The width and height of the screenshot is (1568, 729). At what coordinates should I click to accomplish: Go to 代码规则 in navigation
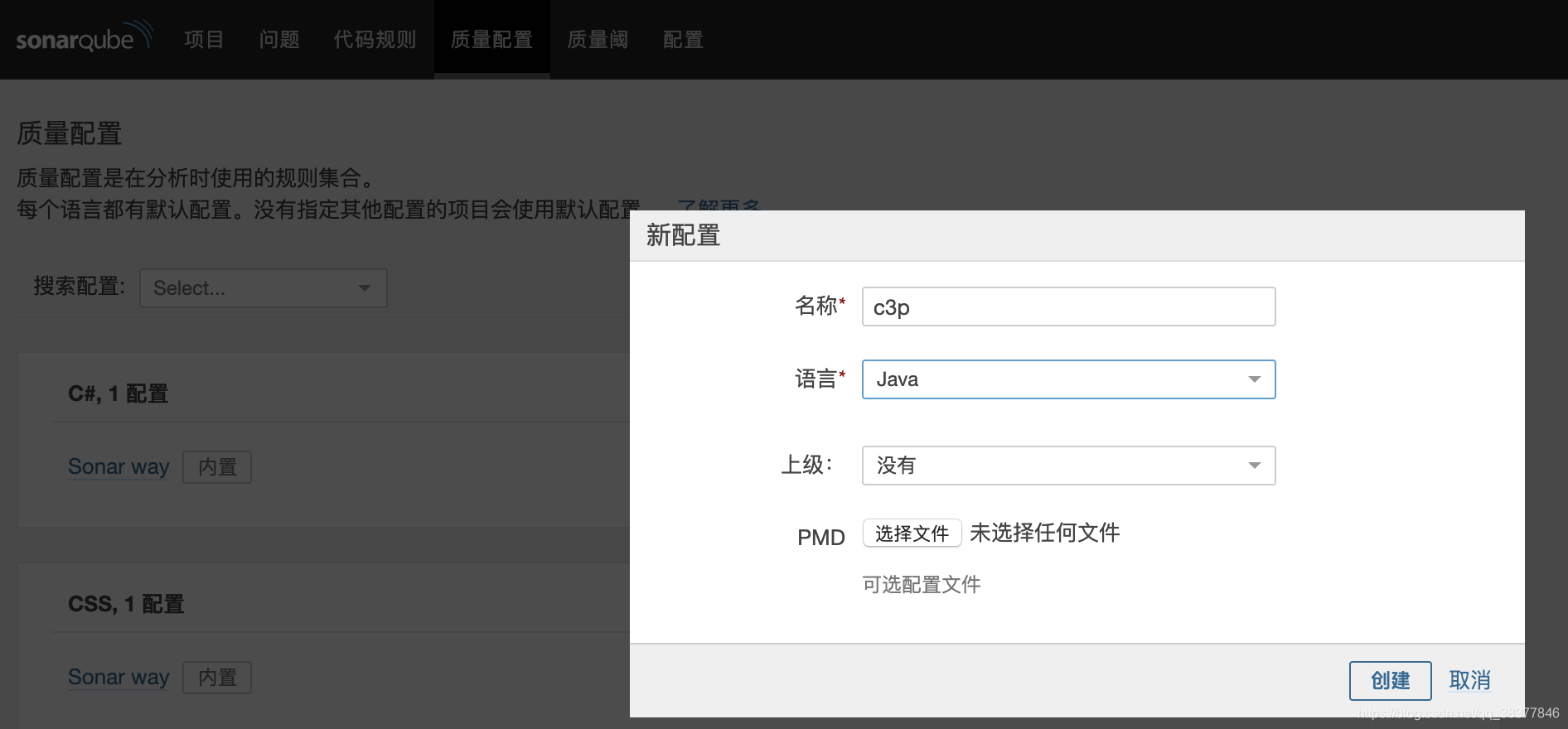[375, 40]
